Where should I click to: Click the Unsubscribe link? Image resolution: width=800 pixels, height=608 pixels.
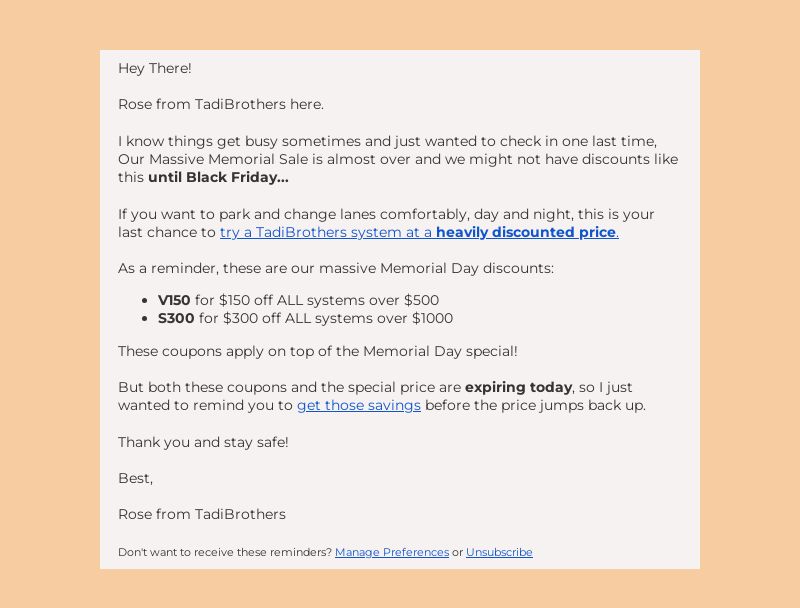click(x=499, y=552)
